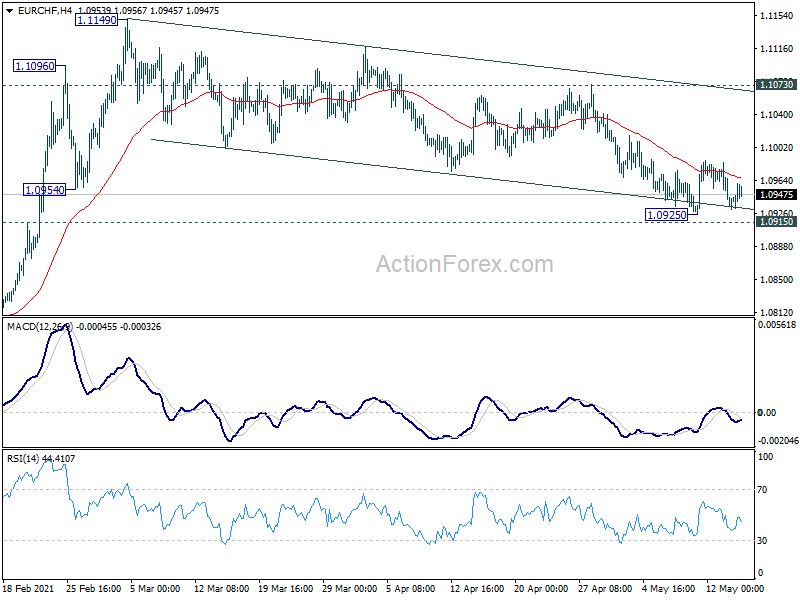Open the chart menu triangle beside EURCHF
Viewport: 800px width, 600px height.
point(9,11)
